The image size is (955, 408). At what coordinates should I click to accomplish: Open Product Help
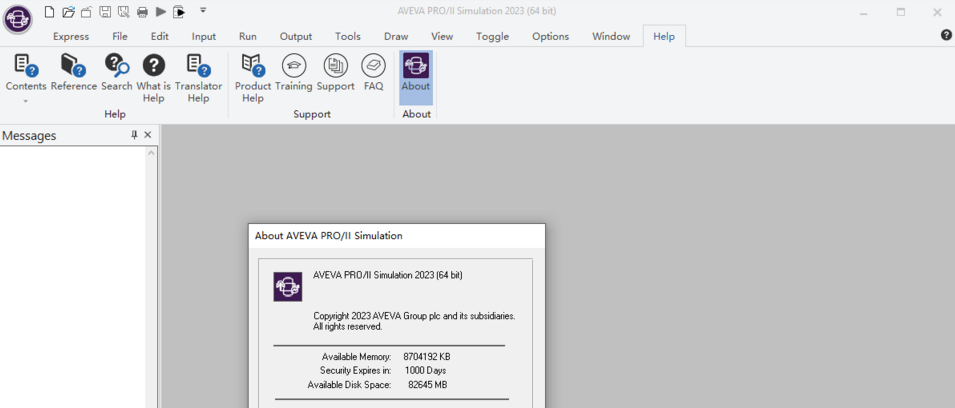(253, 78)
